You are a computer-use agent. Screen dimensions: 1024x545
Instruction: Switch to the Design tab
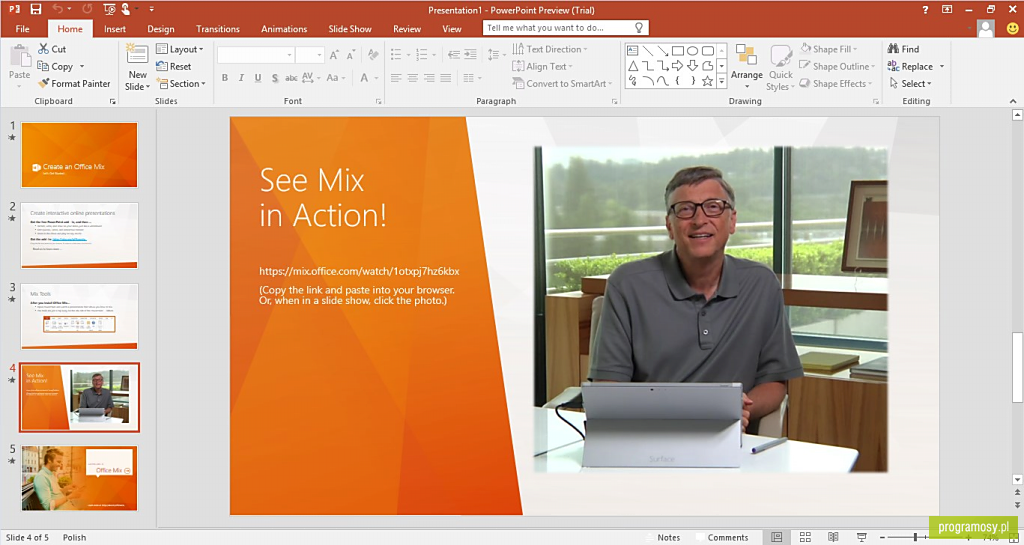point(161,29)
